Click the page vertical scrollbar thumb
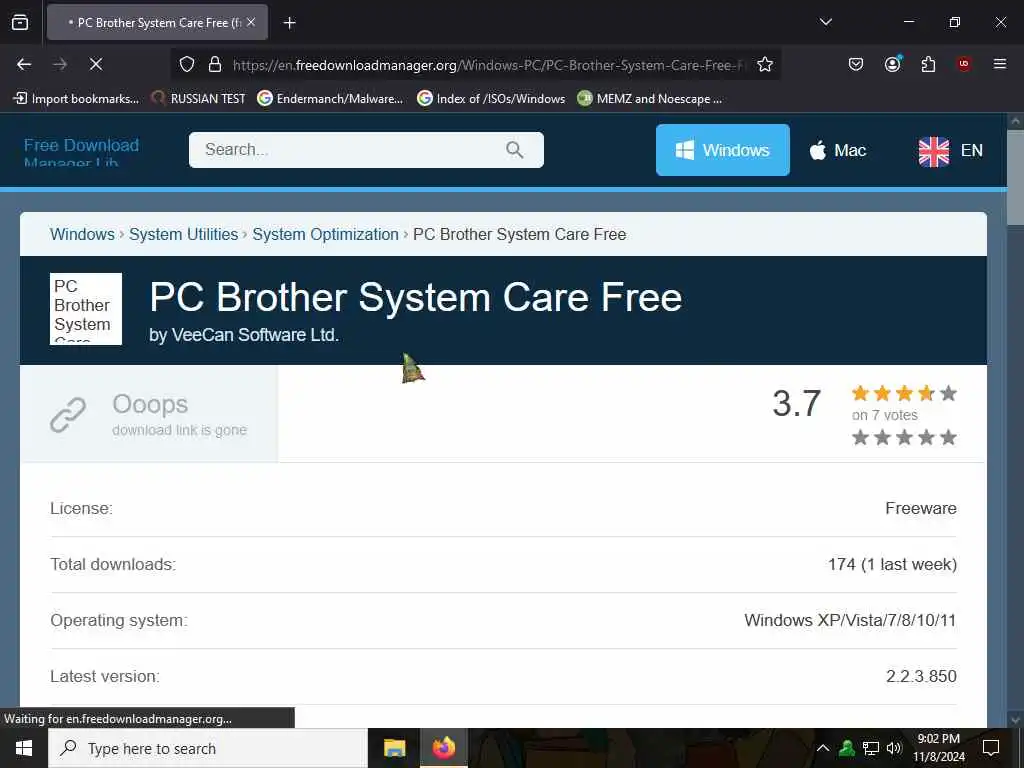The image size is (1024, 768). tap(1015, 178)
